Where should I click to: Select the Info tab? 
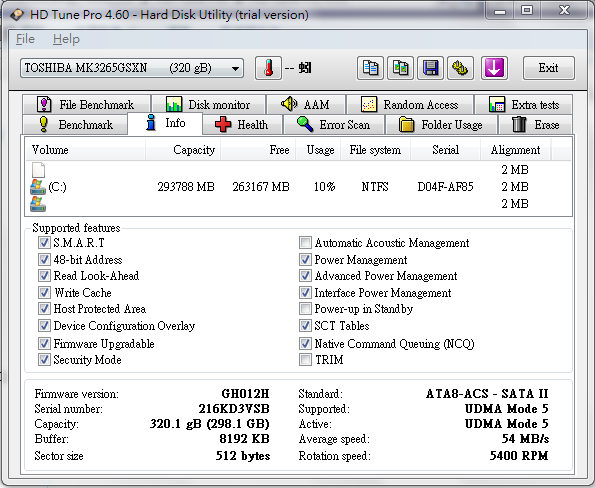pyautogui.click(x=165, y=123)
